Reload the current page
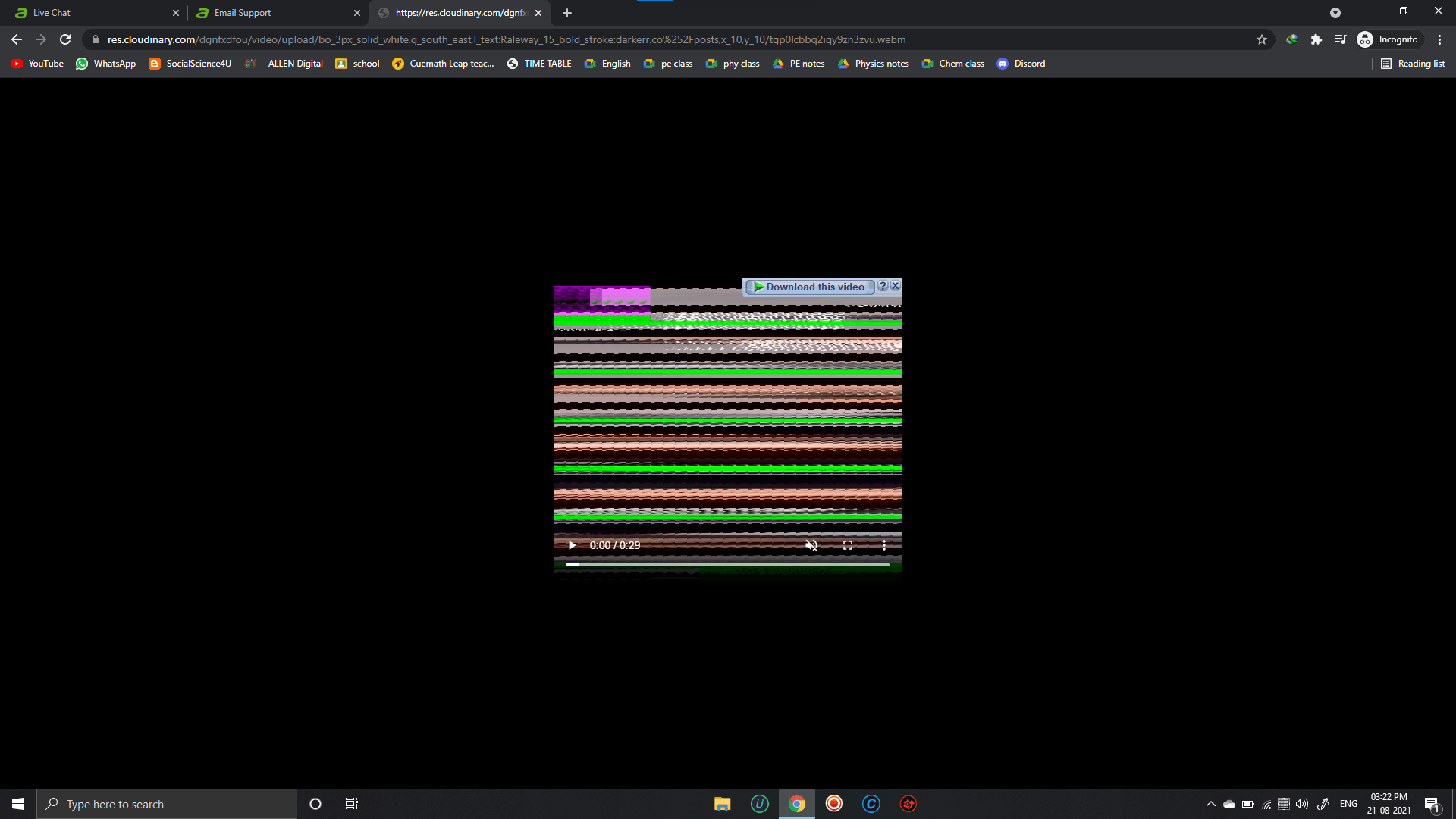The height and width of the screenshot is (819, 1456). 65,39
